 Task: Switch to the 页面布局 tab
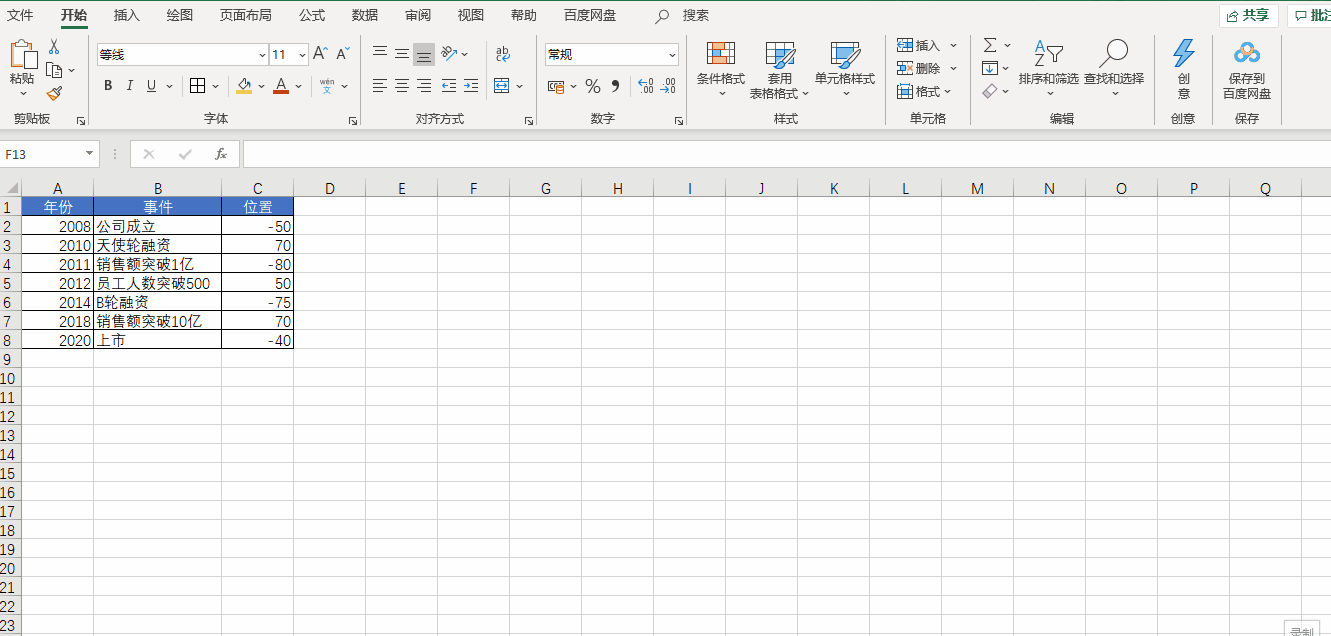tap(245, 15)
